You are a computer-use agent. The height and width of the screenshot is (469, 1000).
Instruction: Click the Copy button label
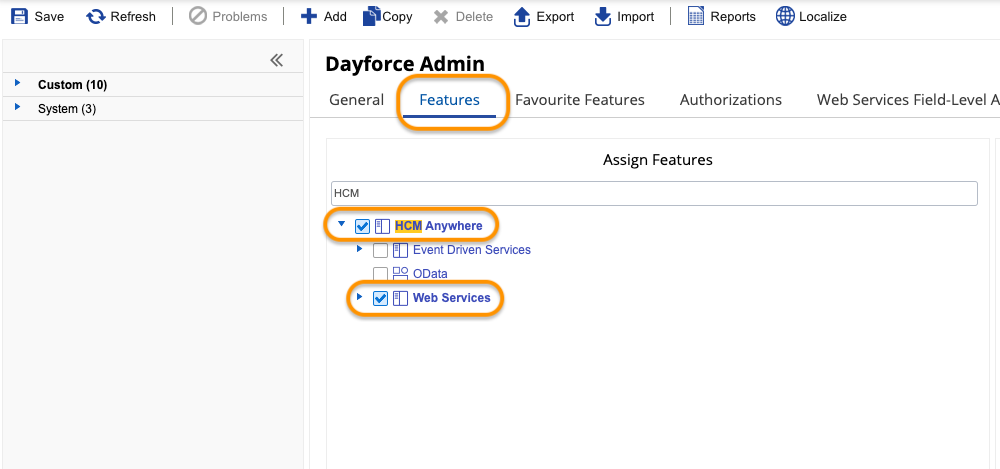[x=397, y=17]
